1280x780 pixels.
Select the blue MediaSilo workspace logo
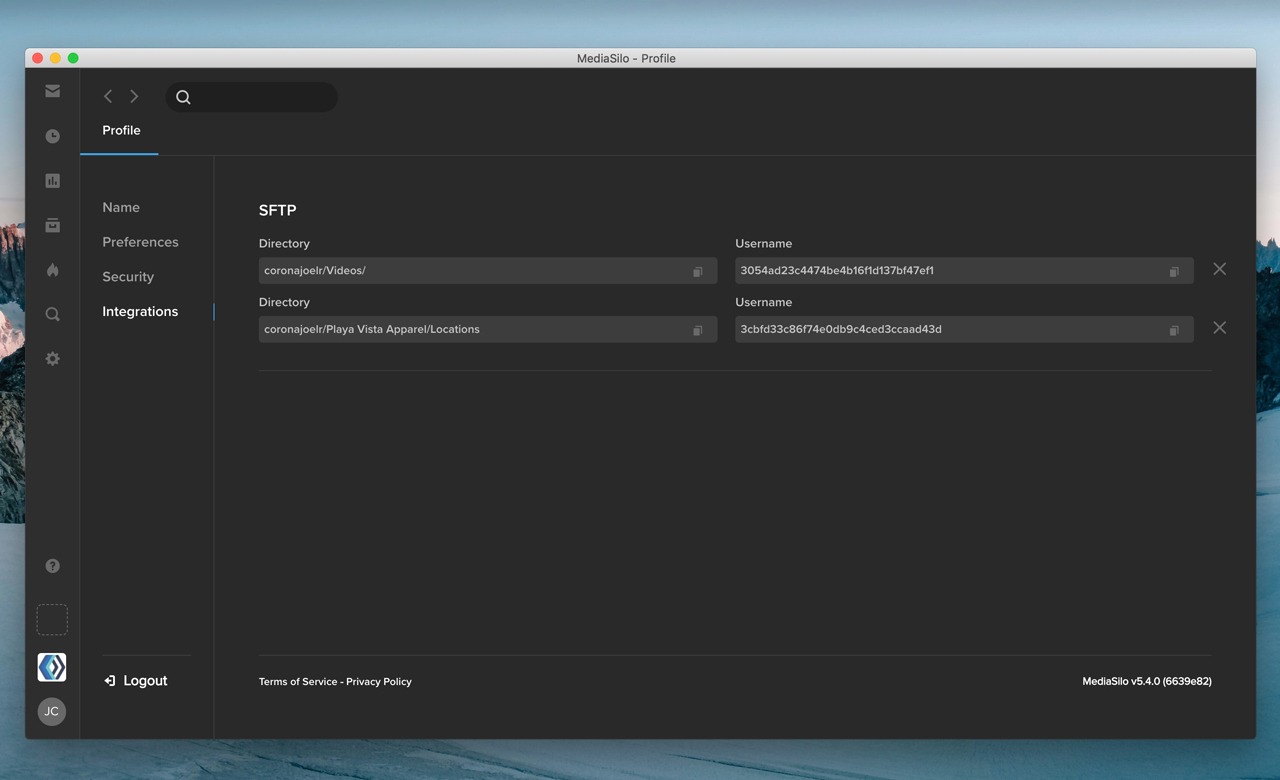pyautogui.click(x=52, y=667)
